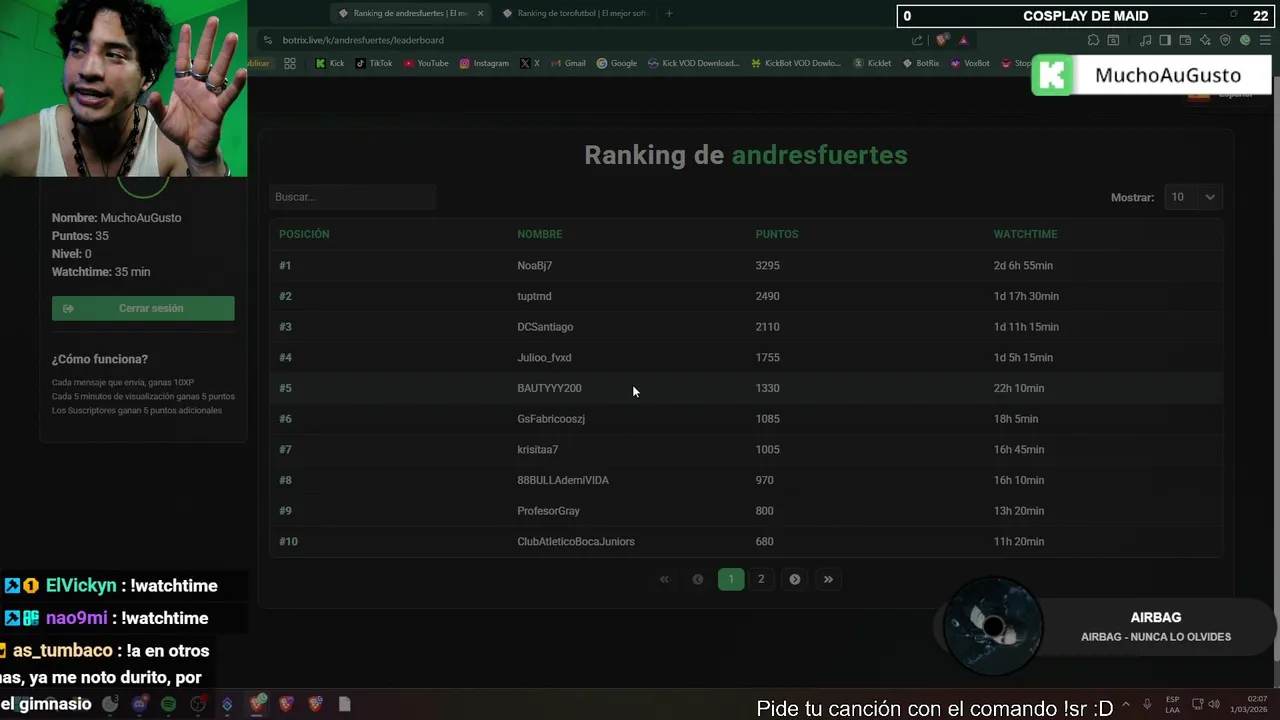Click the Buscar search field
This screenshot has width=1280, height=720.
[x=352, y=197]
